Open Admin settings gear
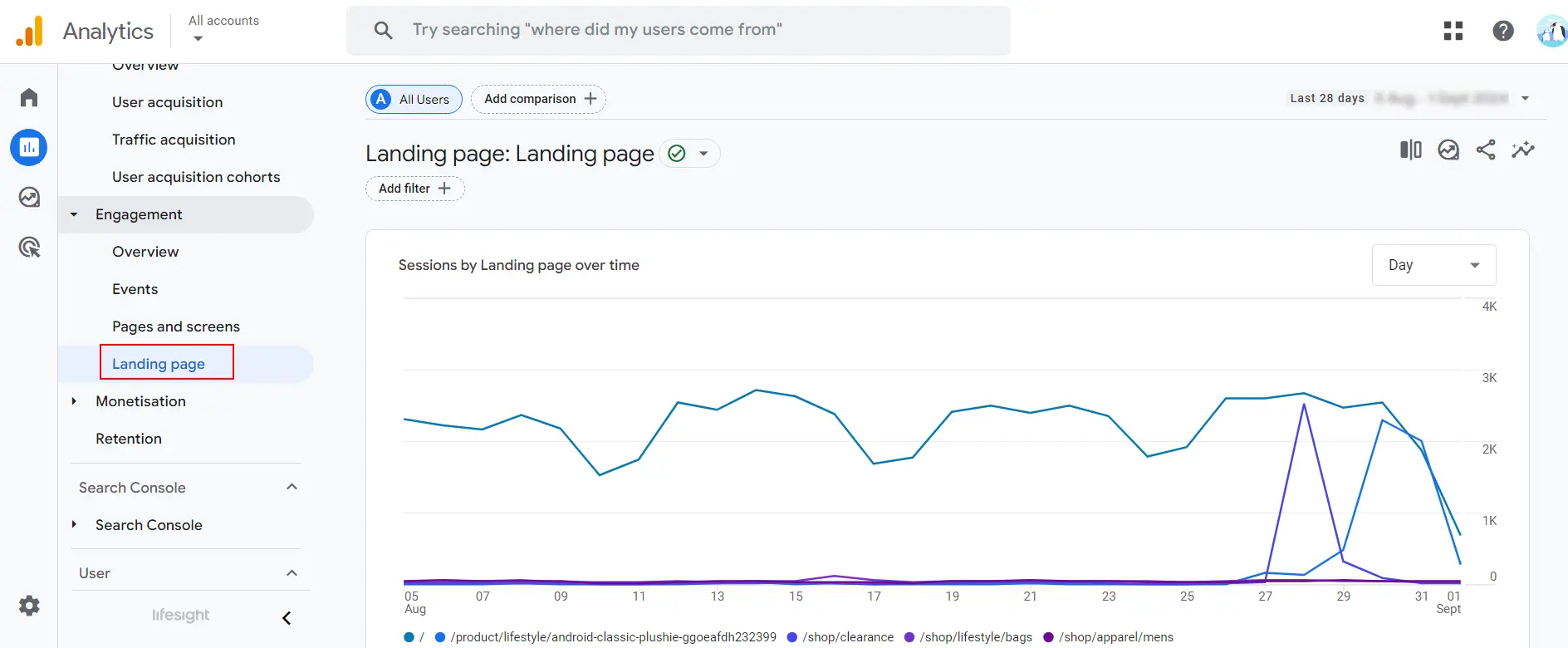 click(29, 606)
